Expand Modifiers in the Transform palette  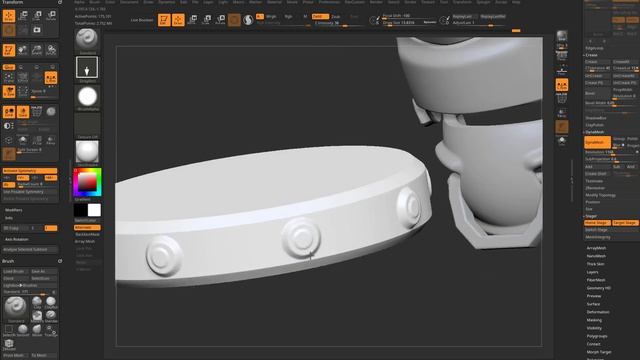[x=14, y=210]
